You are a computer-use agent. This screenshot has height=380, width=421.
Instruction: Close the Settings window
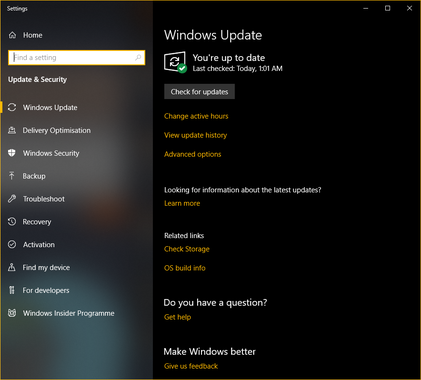pos(409,8)
